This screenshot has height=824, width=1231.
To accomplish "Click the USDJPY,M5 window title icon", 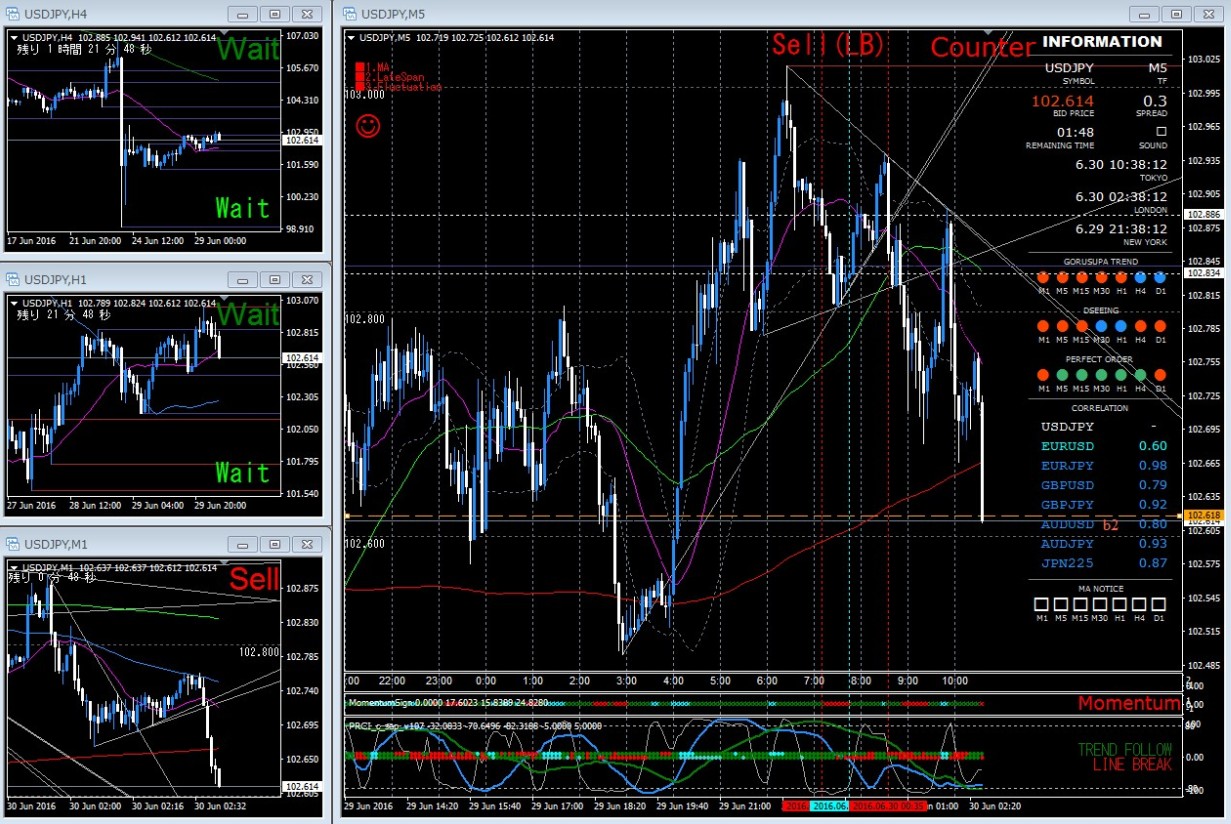I will click(350, 14).
